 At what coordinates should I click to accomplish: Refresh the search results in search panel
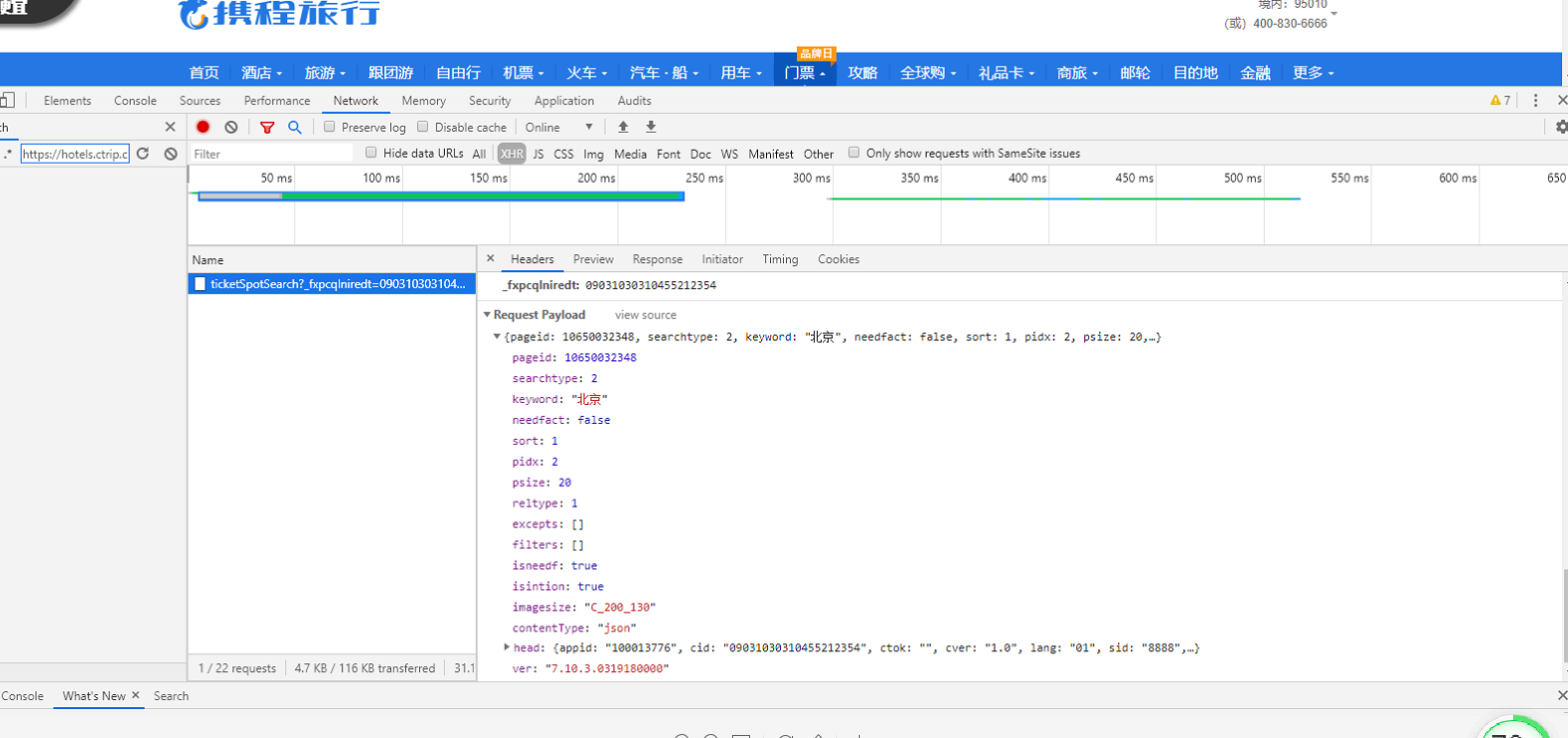(x=144, y=154)
